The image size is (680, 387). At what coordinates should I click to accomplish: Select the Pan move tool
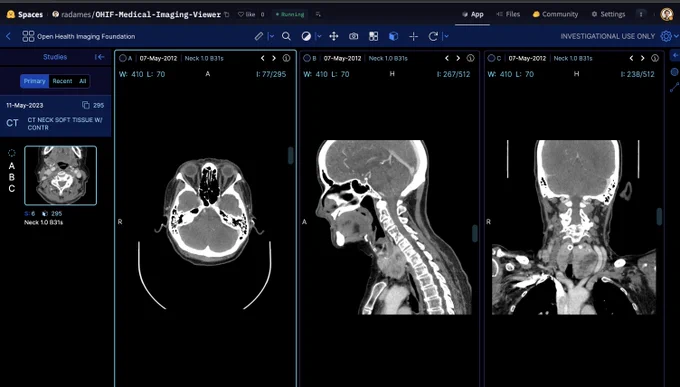pyautogui.click(x=333, y=36)
